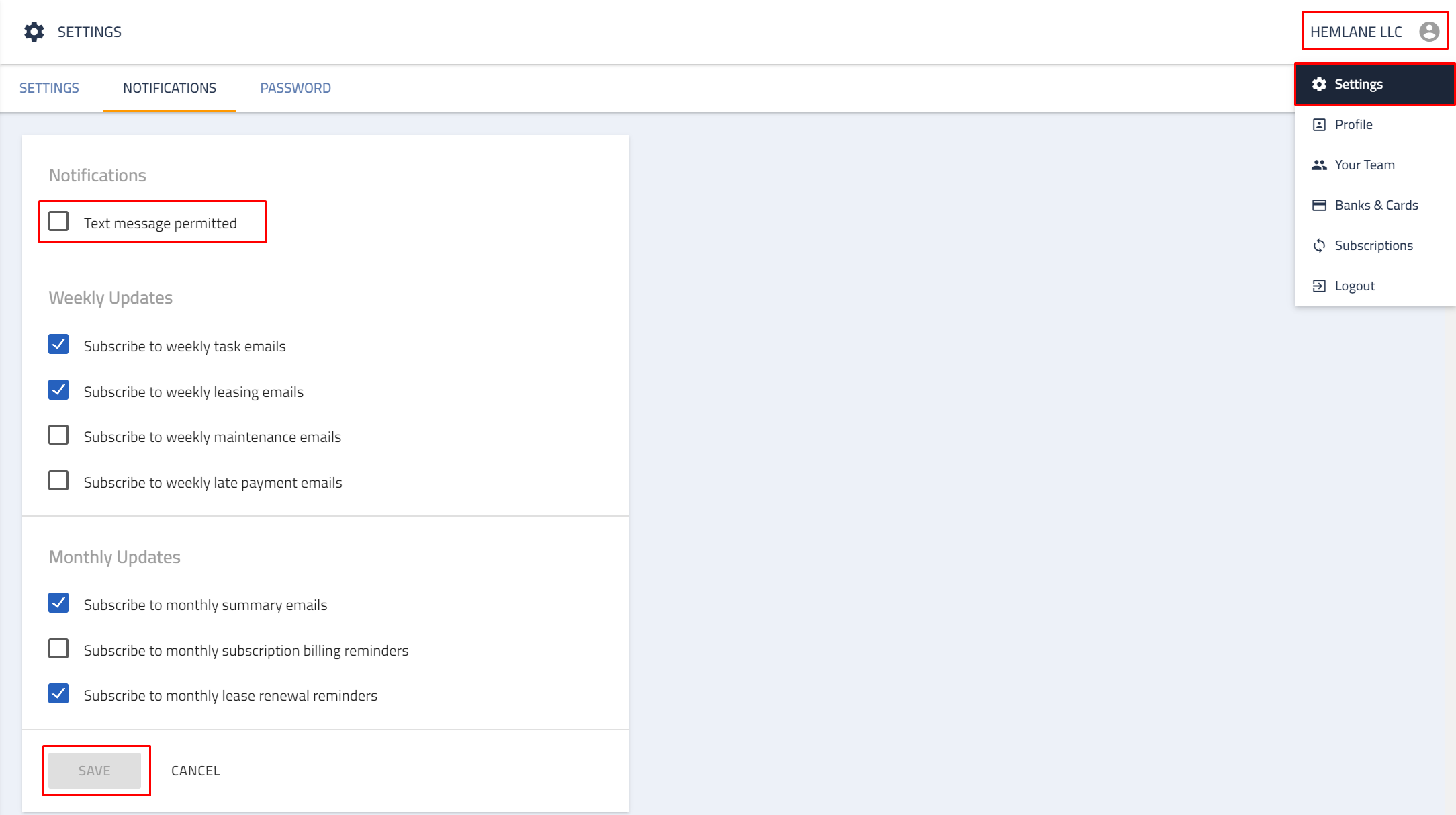This screenshot has width=1456, height=815.
Task: Choose Settings from the account menu
Action: coord(1375,84)
